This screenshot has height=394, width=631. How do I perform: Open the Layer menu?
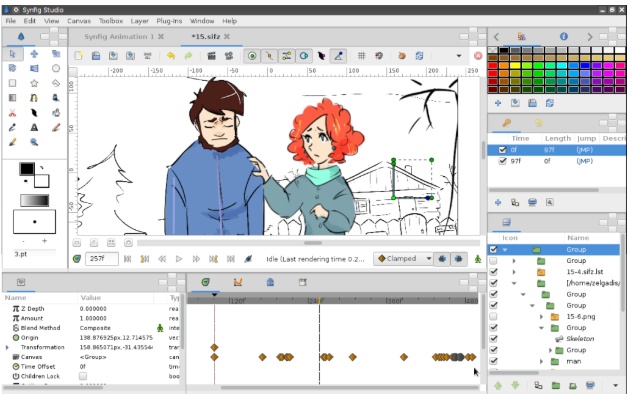[139, 21]
